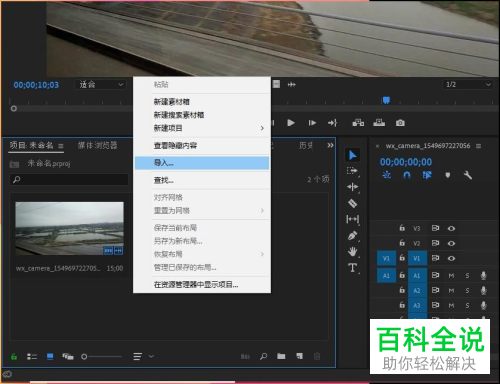
Task: Switch project panel to List view
Action: [32, 357]
